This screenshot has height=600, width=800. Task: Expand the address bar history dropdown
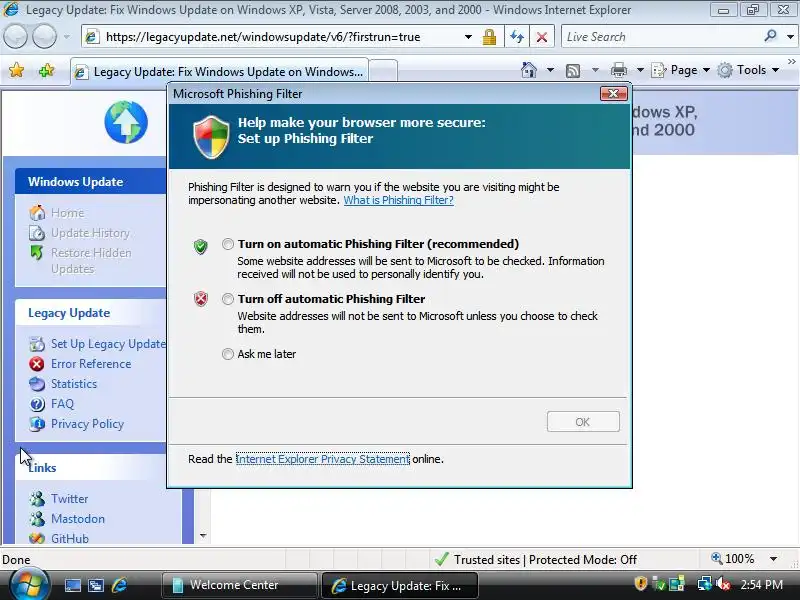(x=468, y=37)
